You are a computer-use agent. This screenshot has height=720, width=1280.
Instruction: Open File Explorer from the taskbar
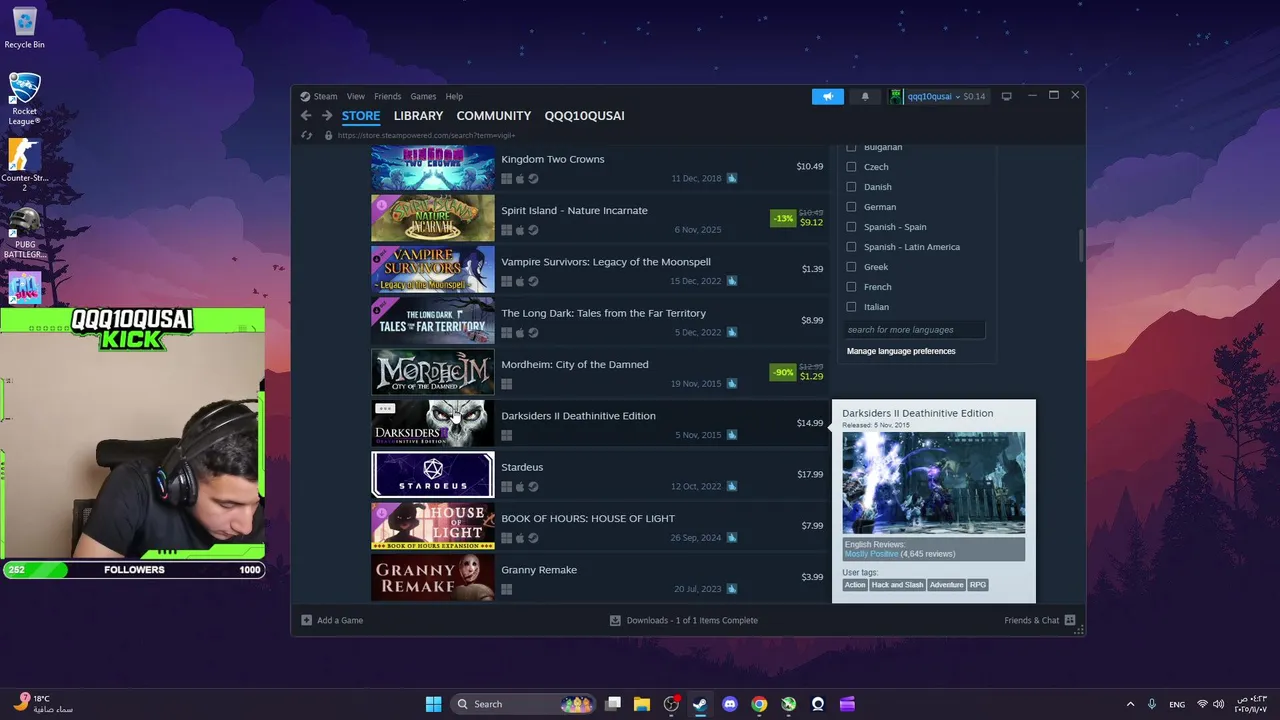pyautogui.click(x=642, y=704)
